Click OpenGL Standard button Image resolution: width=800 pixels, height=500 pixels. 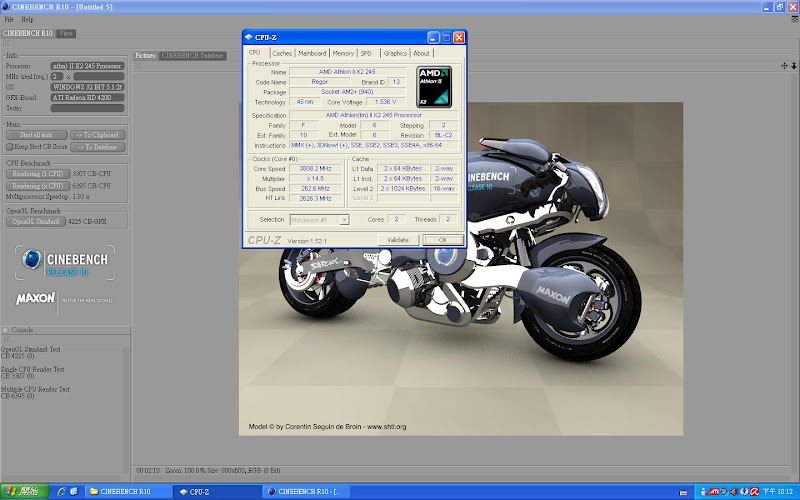pyautogui.click(x=36, y=221)
